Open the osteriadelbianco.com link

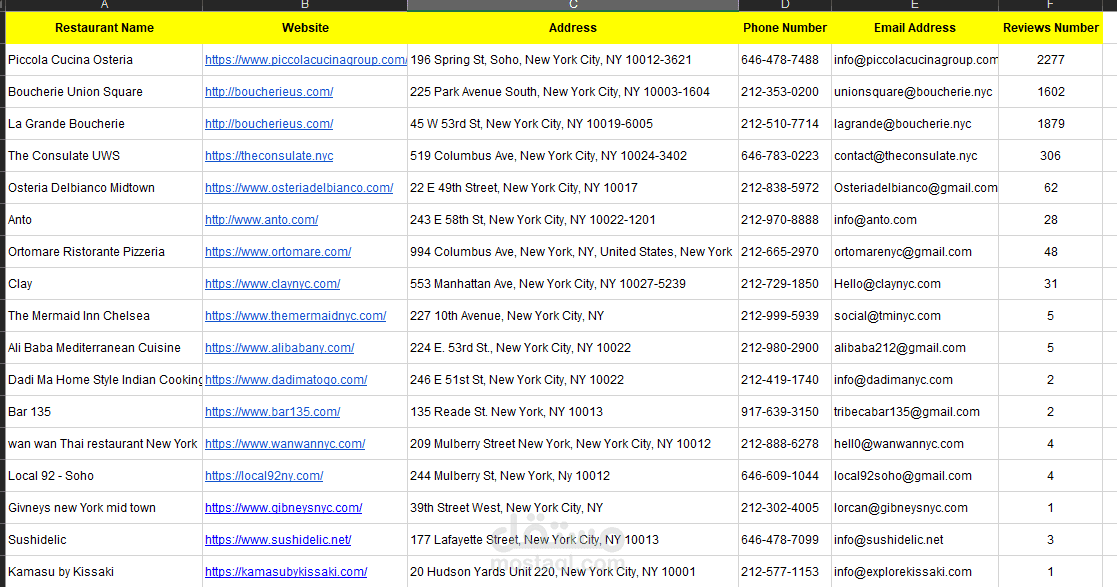point(298,188)
